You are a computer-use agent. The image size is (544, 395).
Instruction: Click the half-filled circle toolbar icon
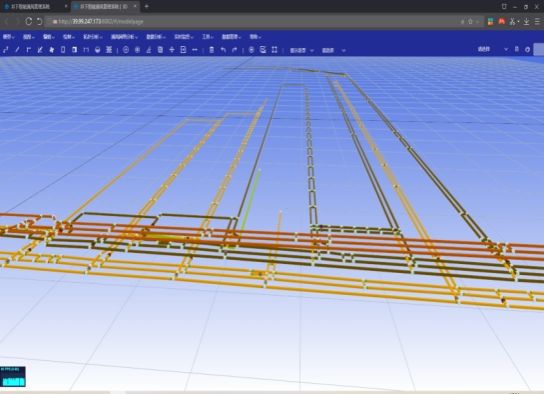click(x=97, y=50)
